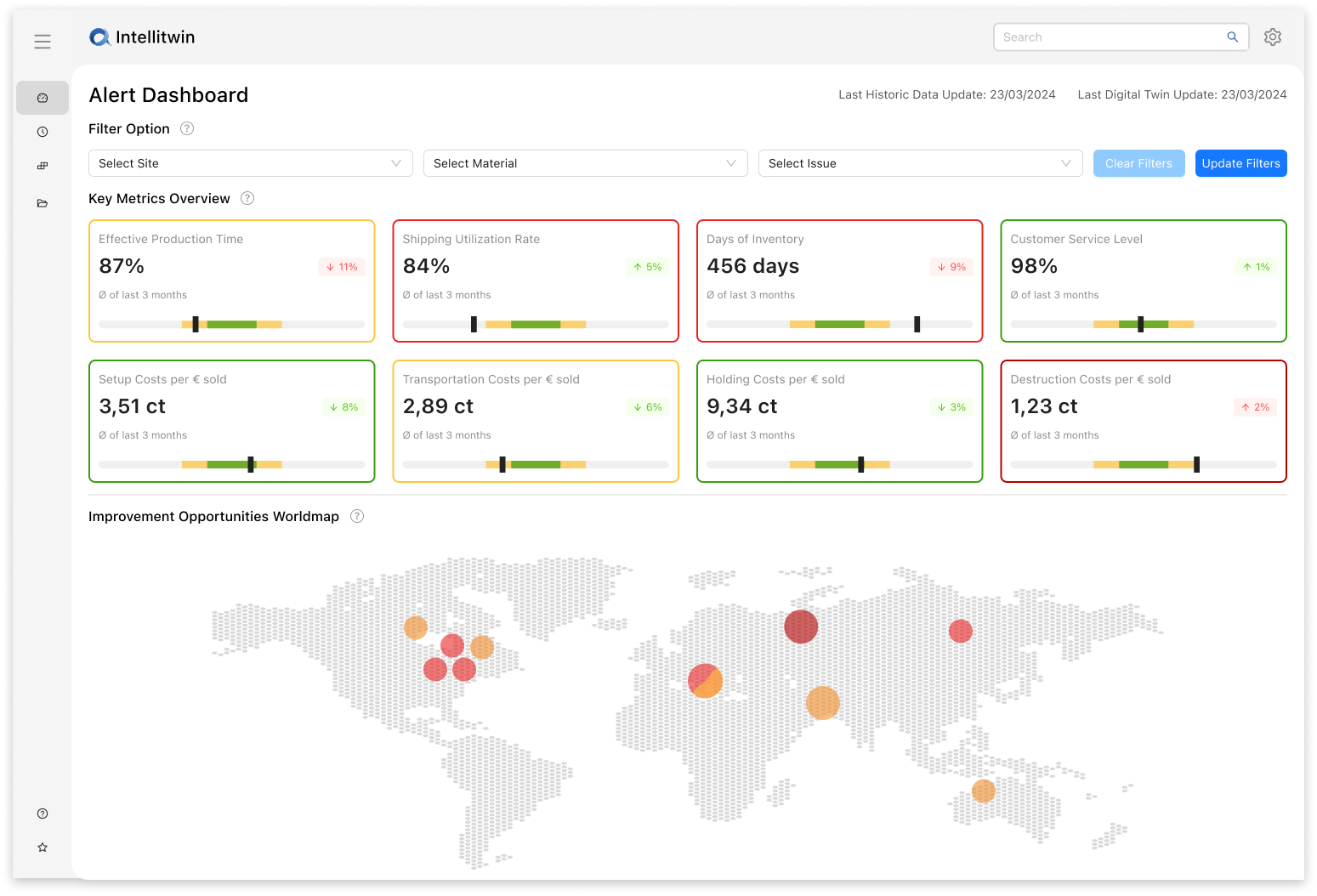Select the large red bubble over Russia

point(800,627)
